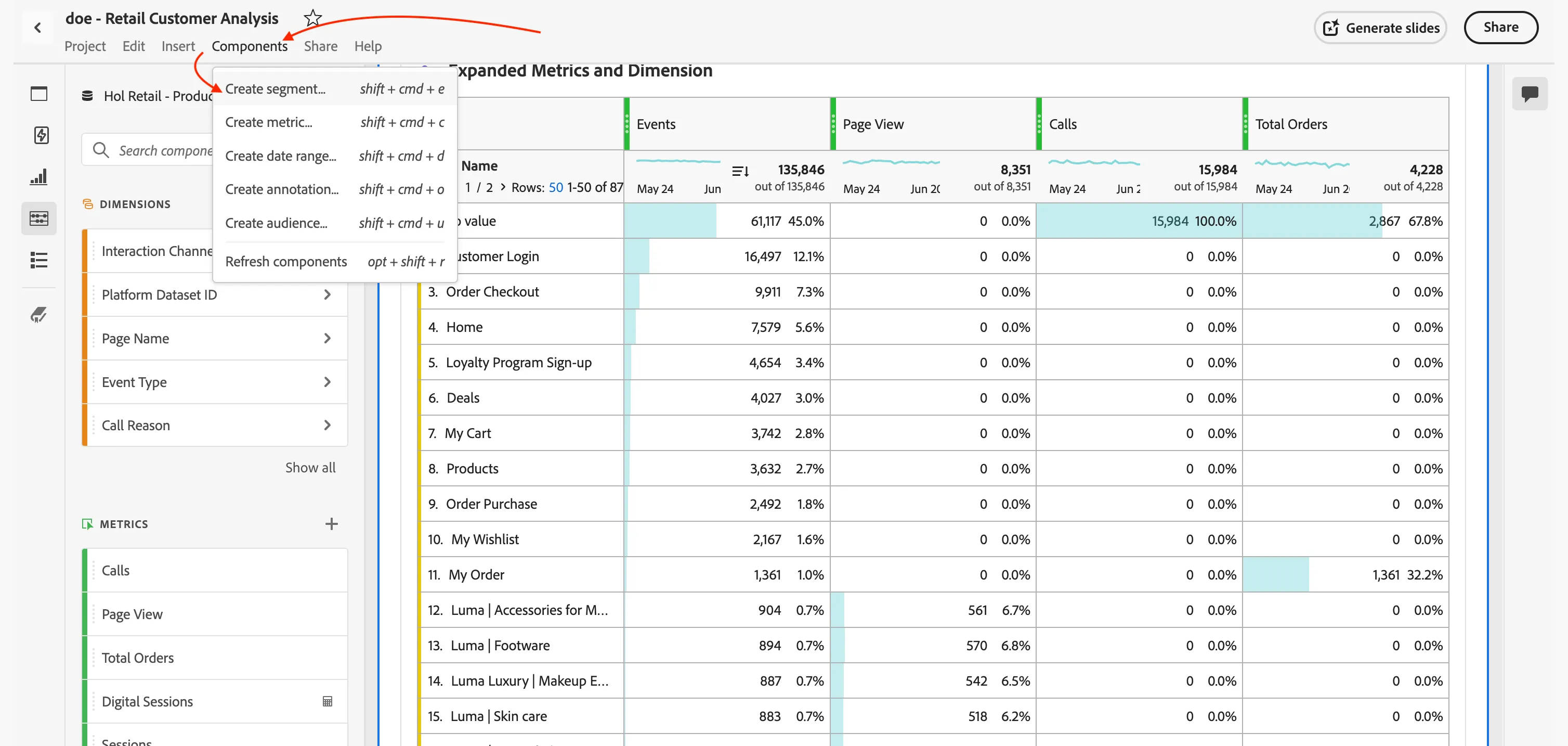Image resolution: width=1568 pixels, height=746 pixels.
Task: Click Show all dimensions link
Action: click(310, 468)
